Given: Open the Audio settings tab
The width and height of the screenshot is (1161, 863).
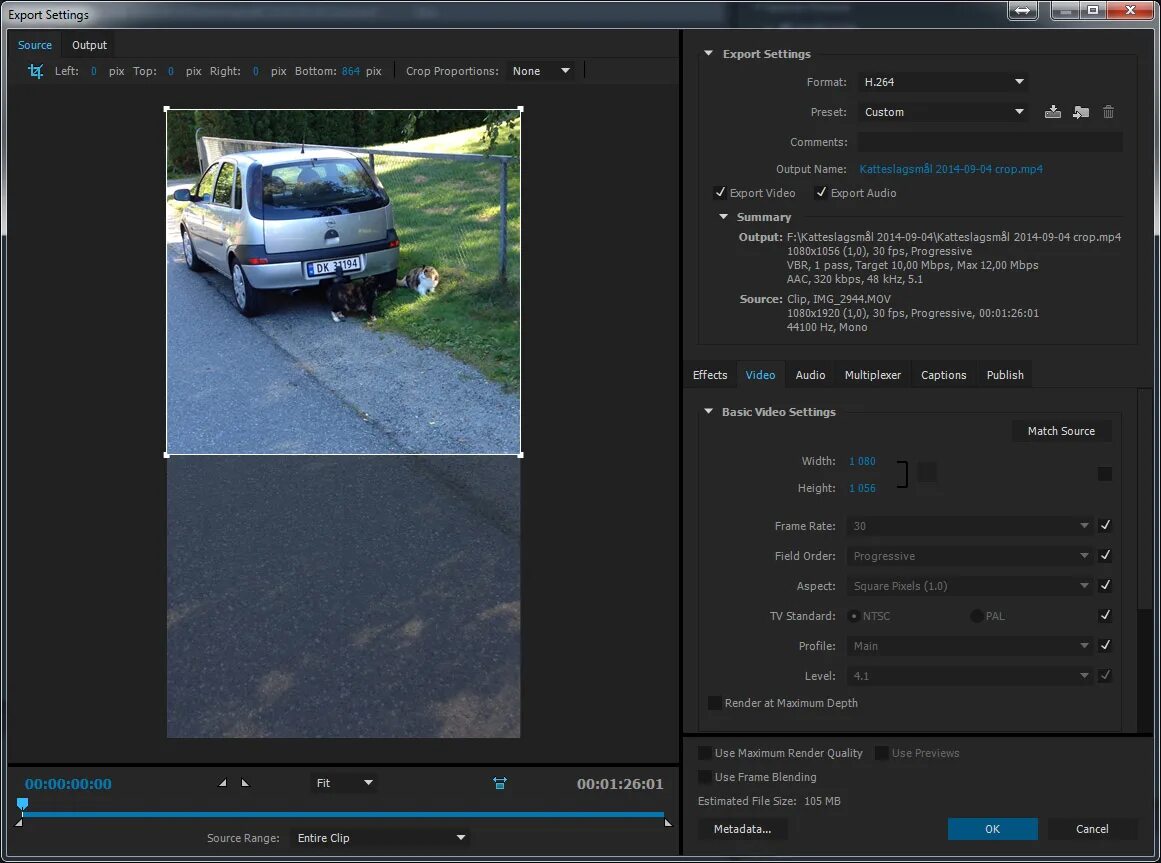Looking at the screenshot, I should point(810,375).
